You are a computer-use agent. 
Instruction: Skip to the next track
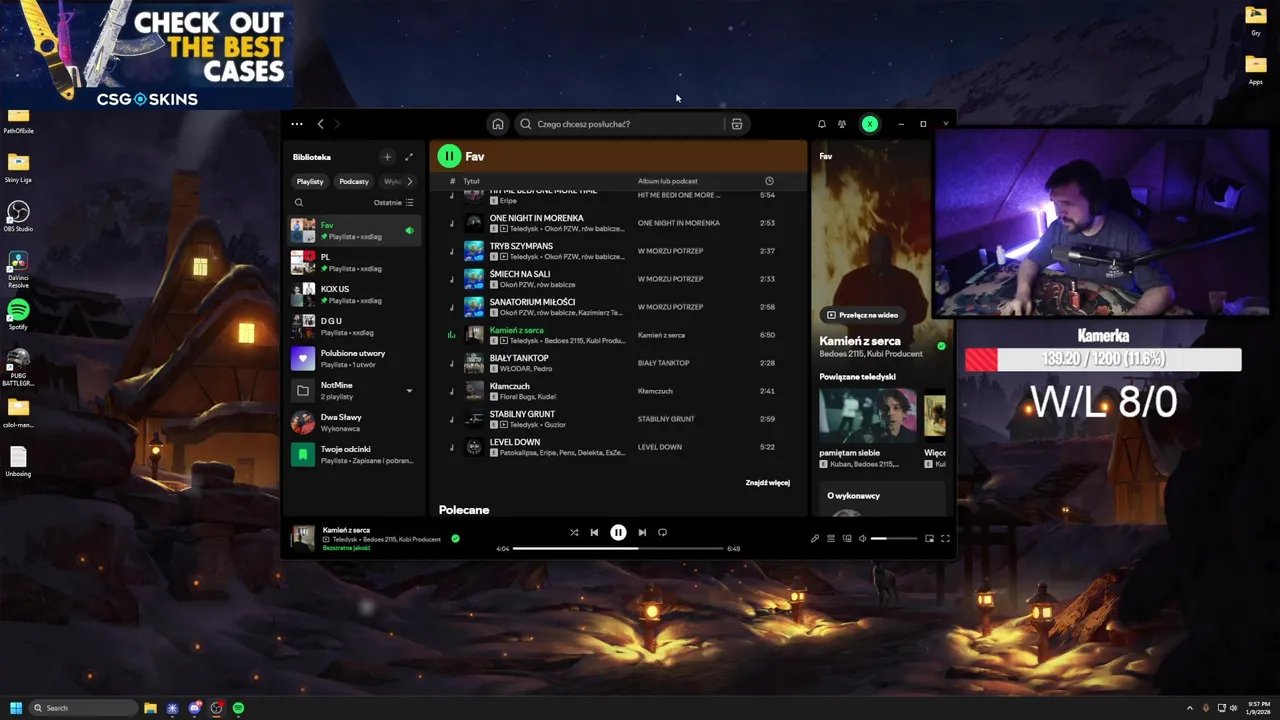642,532
